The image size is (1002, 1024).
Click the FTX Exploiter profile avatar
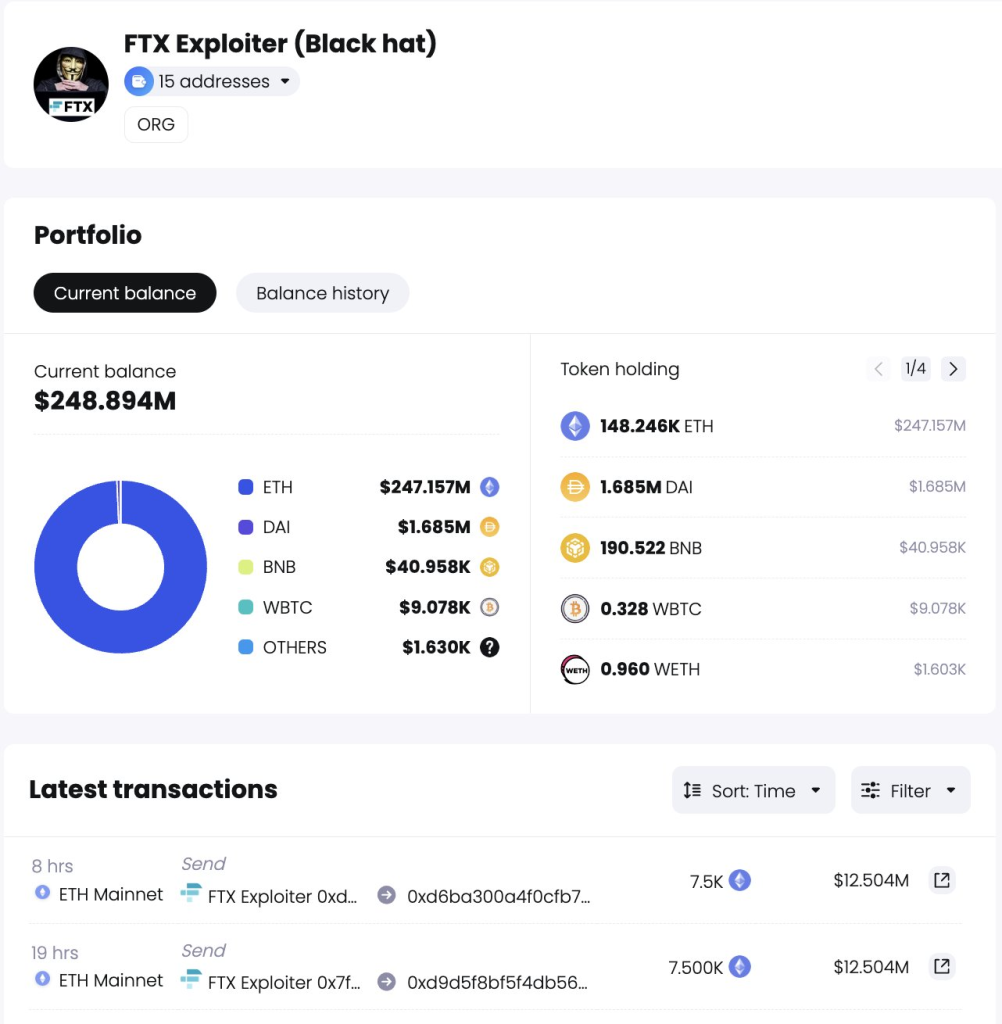(71, 84)
